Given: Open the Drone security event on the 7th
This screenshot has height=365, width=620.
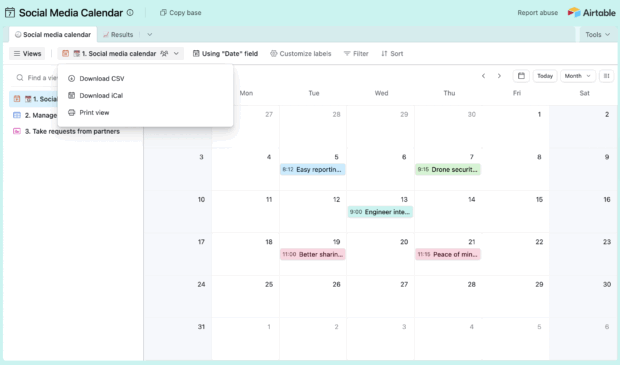Looking at the screenshot, I should click(x=448, y=169).
